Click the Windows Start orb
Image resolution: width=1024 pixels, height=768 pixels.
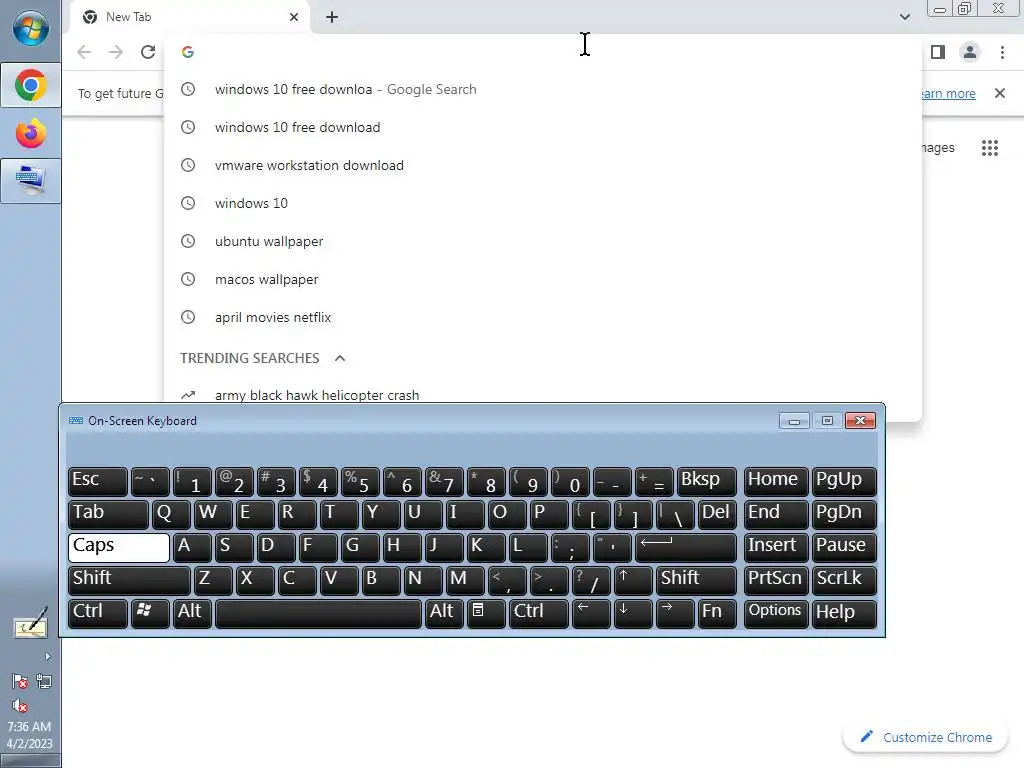point(31,29)
